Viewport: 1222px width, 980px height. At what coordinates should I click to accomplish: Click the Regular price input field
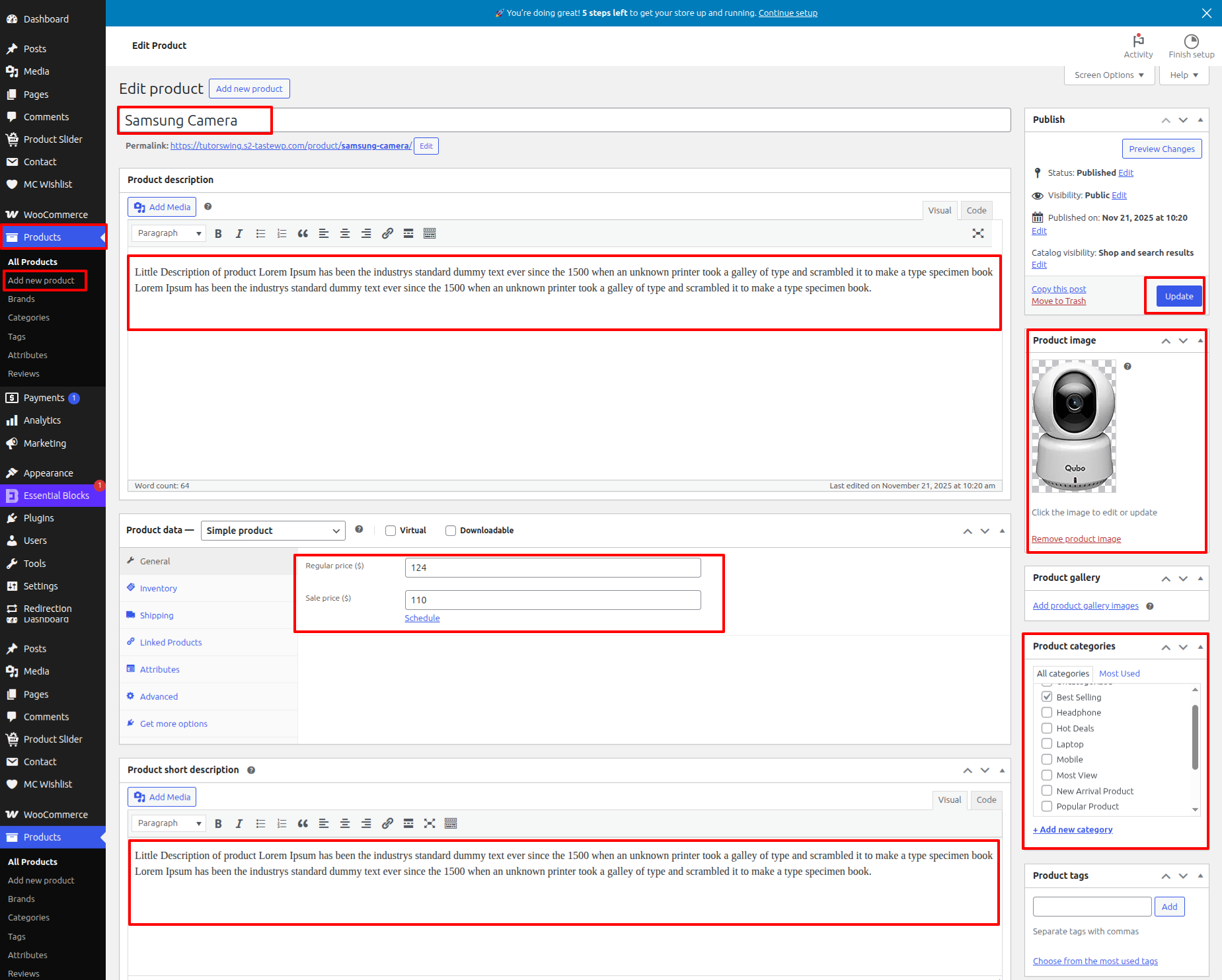point(553,568)
